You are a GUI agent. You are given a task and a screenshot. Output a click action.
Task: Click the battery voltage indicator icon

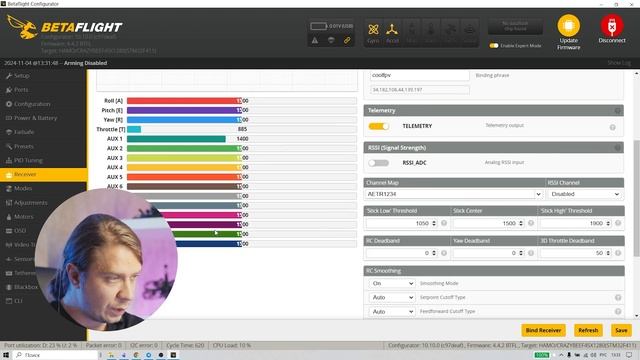(318, 26)
